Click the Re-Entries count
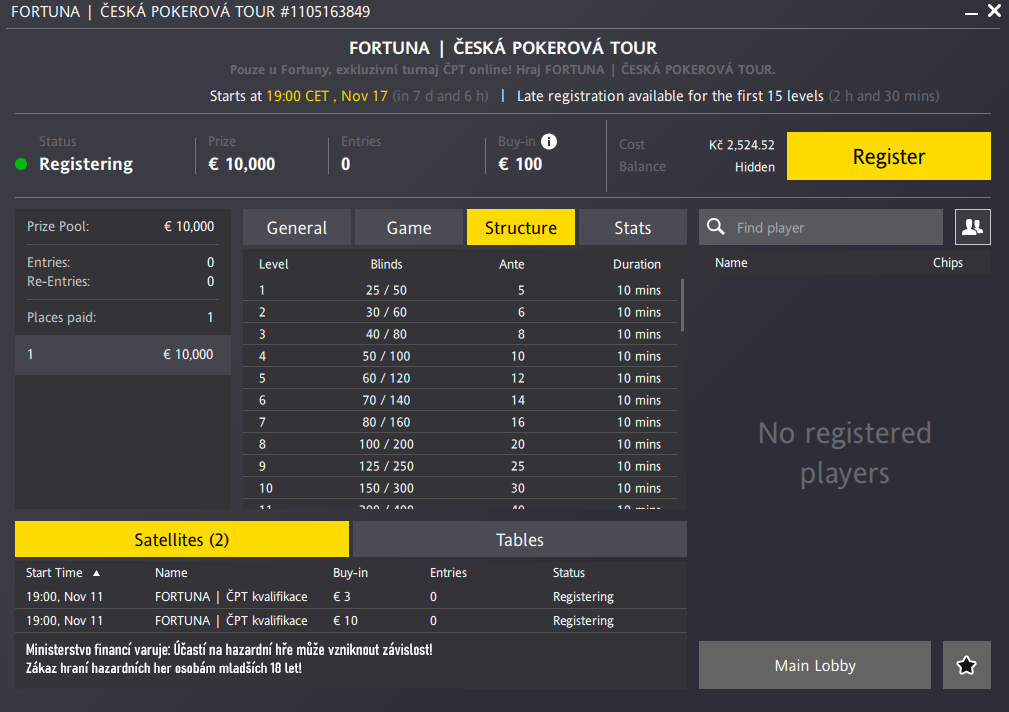This screenshot has width=1009, height=712. point(210,281)
